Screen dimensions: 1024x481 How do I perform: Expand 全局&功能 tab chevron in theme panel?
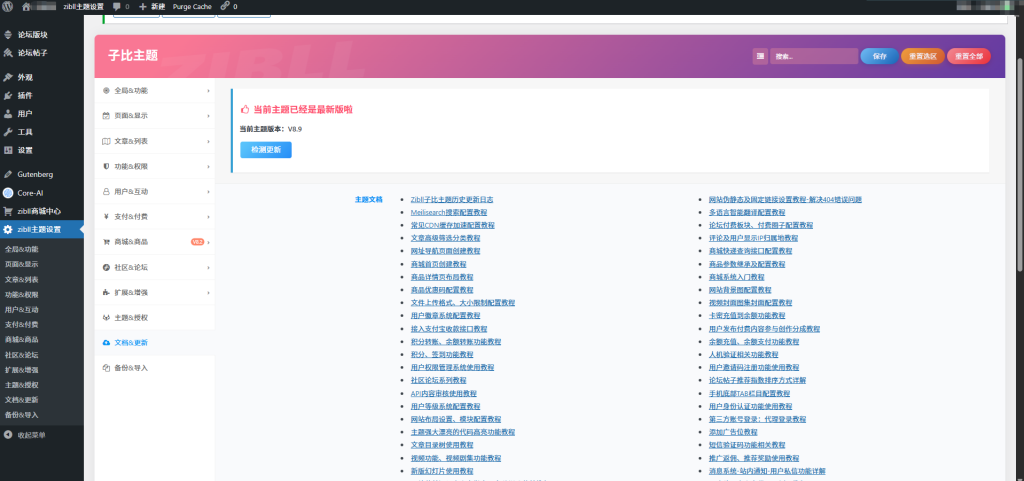(208, 91)
